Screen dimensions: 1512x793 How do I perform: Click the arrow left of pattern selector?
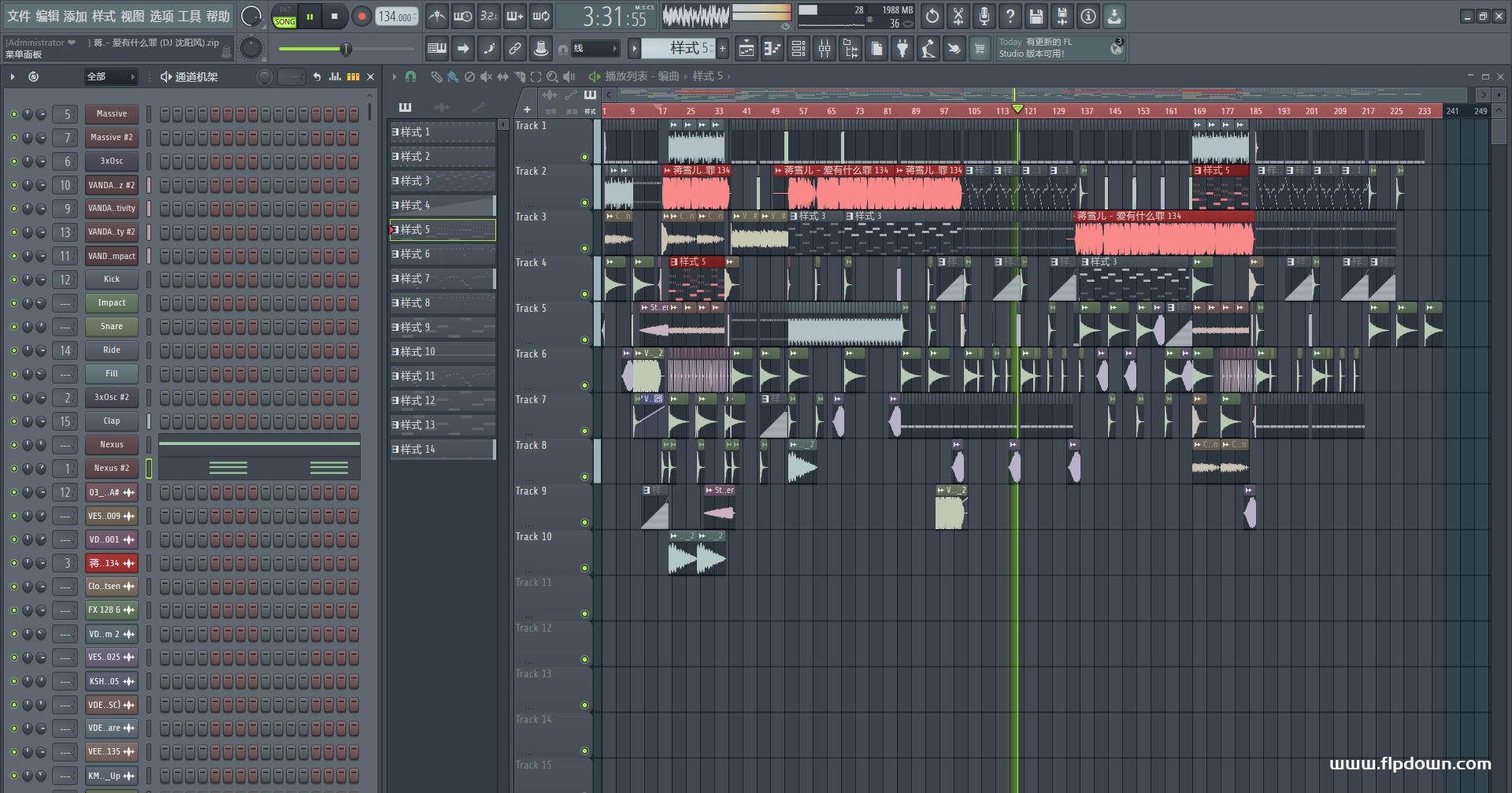tap(634, 49)
